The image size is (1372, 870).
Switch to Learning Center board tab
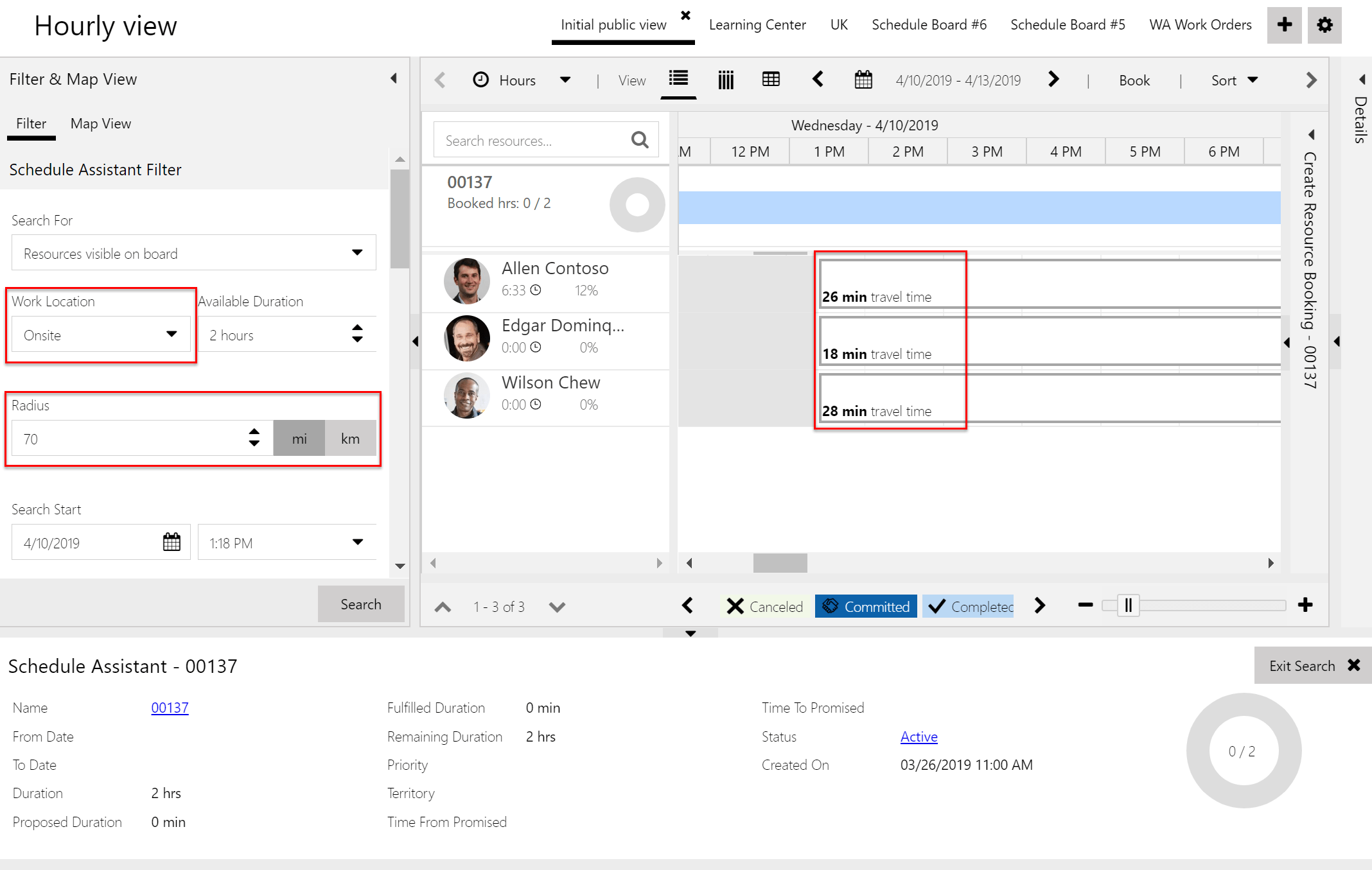pos(757,25)
